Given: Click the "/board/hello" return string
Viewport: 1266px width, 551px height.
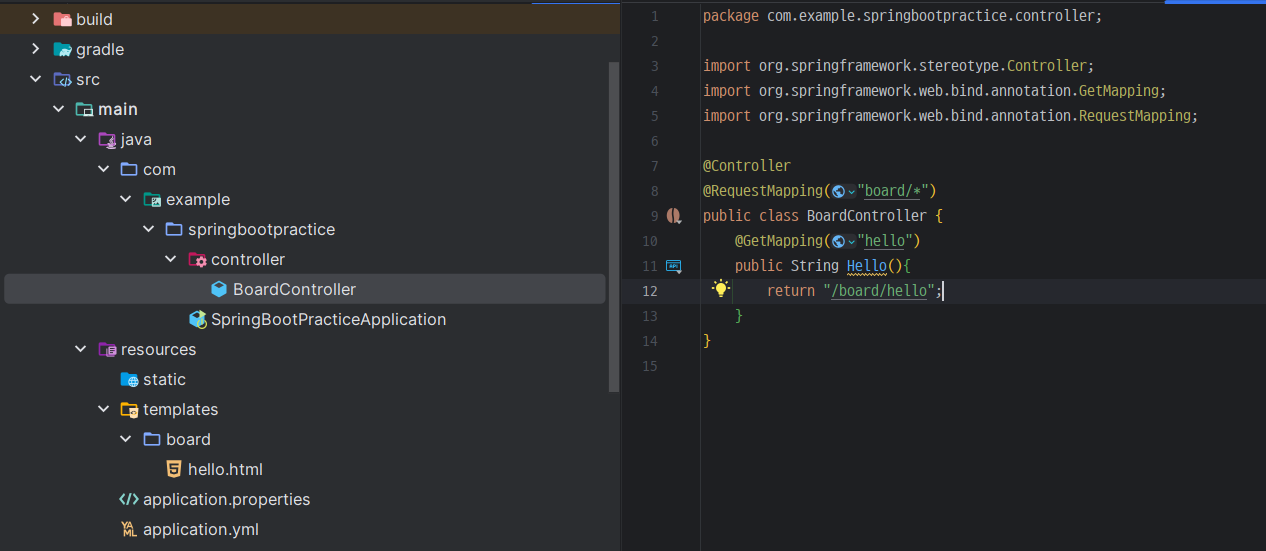Looking at the screenshot, I should [x=879, y=291].
